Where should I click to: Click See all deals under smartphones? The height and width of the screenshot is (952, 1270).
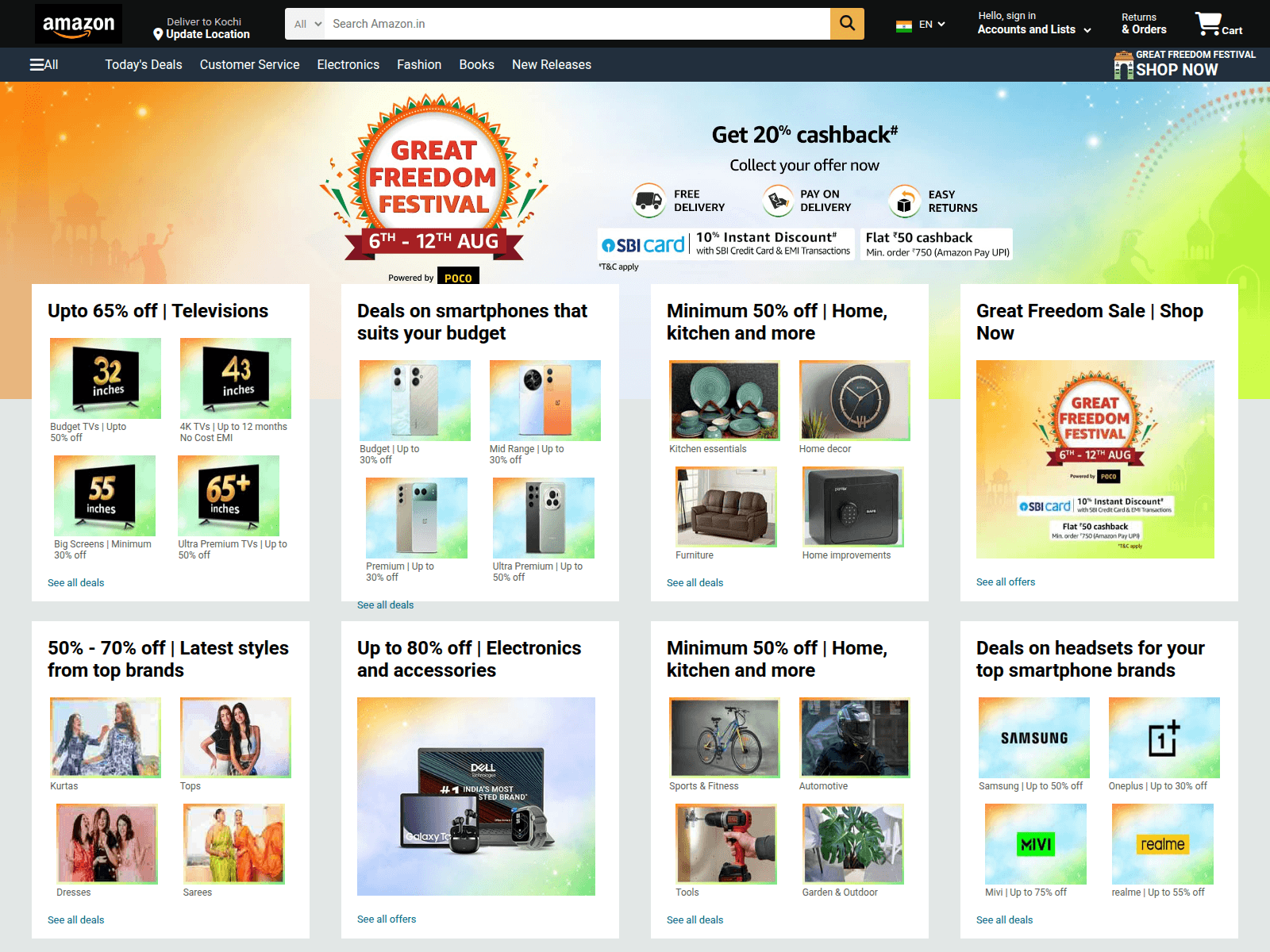[386, 605]
